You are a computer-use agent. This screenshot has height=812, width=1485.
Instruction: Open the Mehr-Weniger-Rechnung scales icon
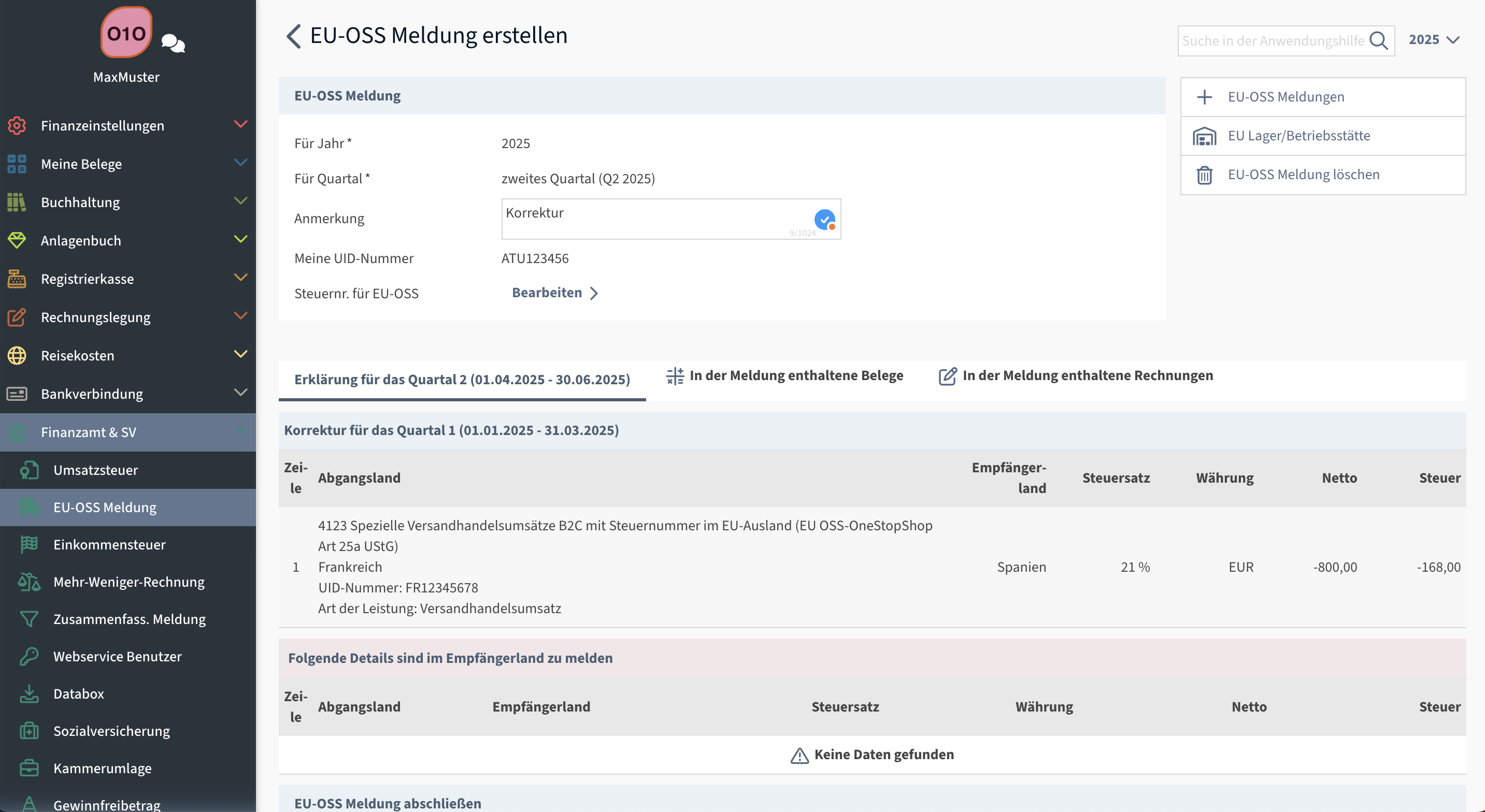[x=29, y=582]
